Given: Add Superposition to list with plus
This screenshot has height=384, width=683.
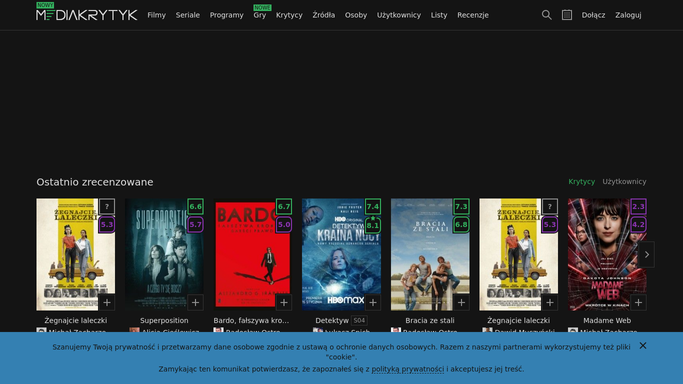Looking at the screenshot, I should pos(195,302).
